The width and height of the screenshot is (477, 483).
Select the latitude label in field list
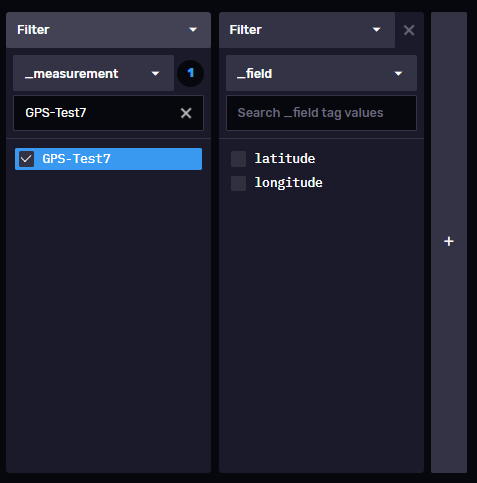coord(285,159)
